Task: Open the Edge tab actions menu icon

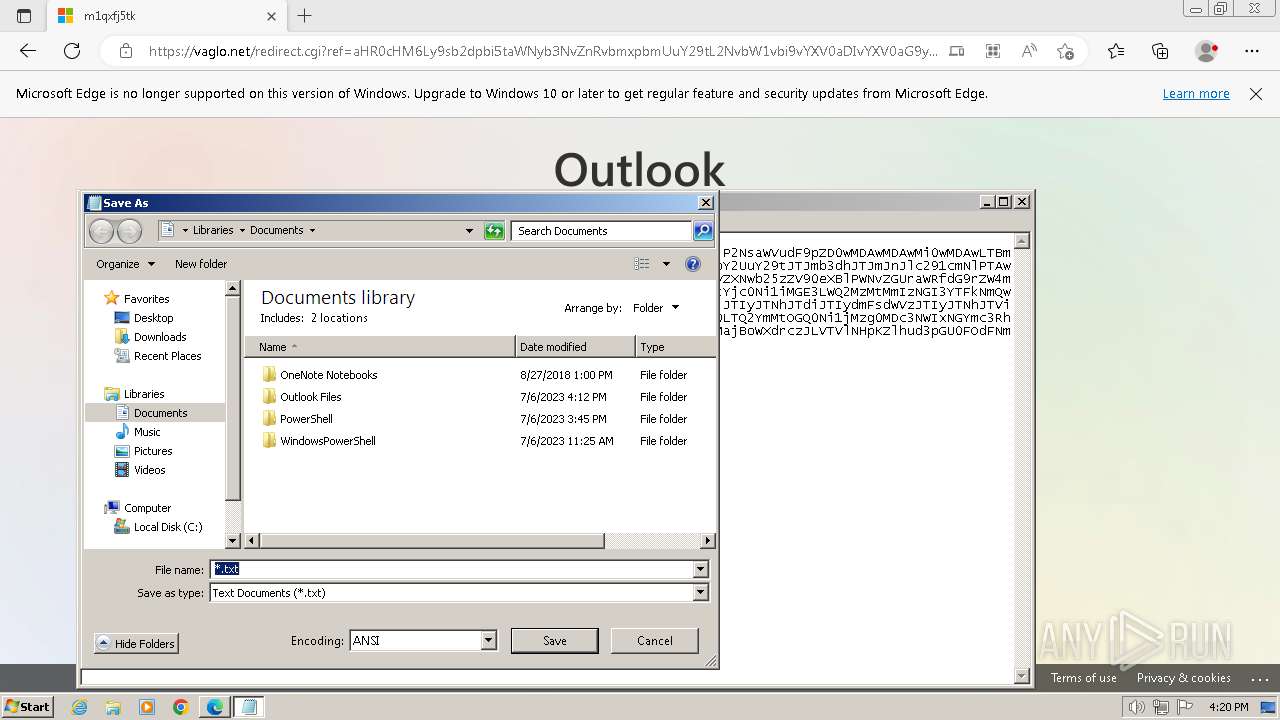Action: (24, 16)
